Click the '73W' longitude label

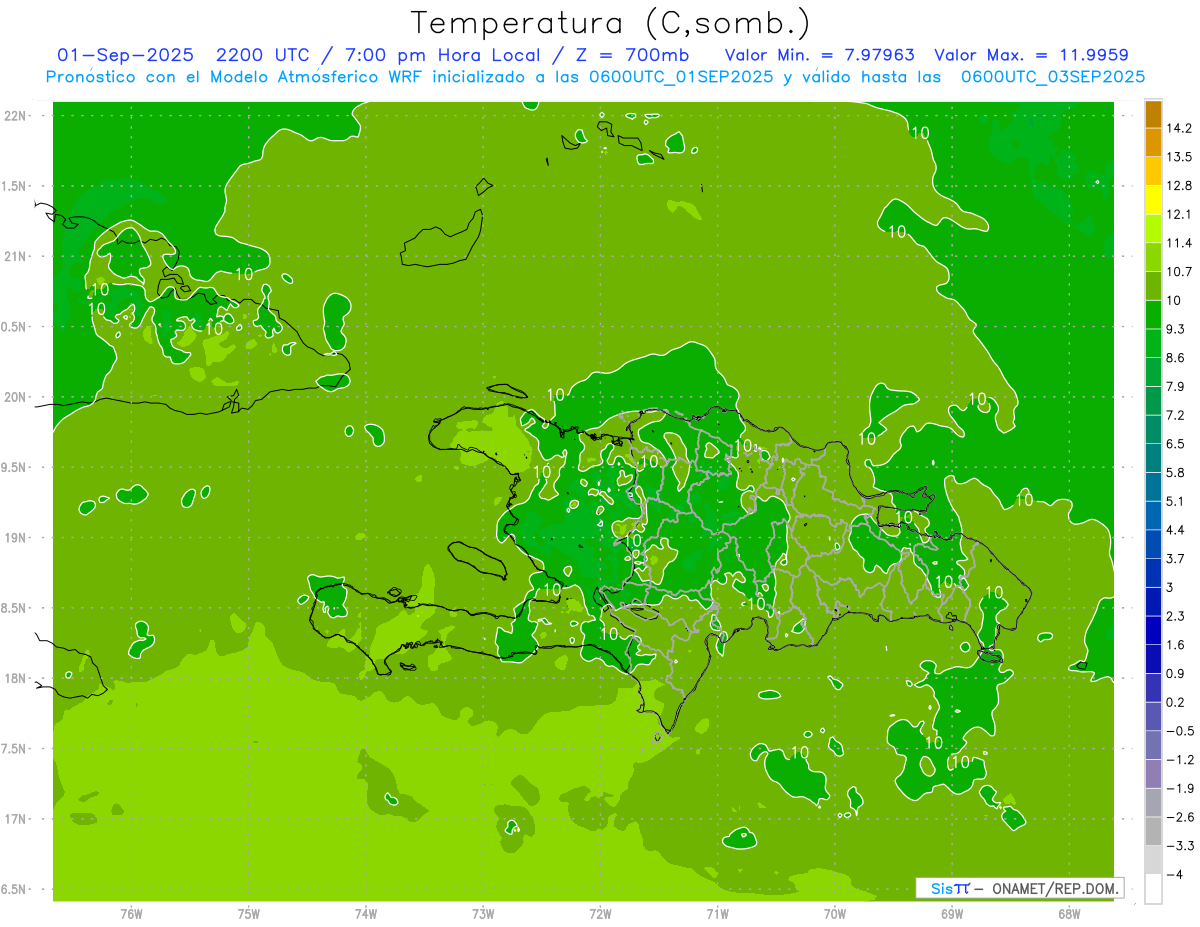point(483,913)
